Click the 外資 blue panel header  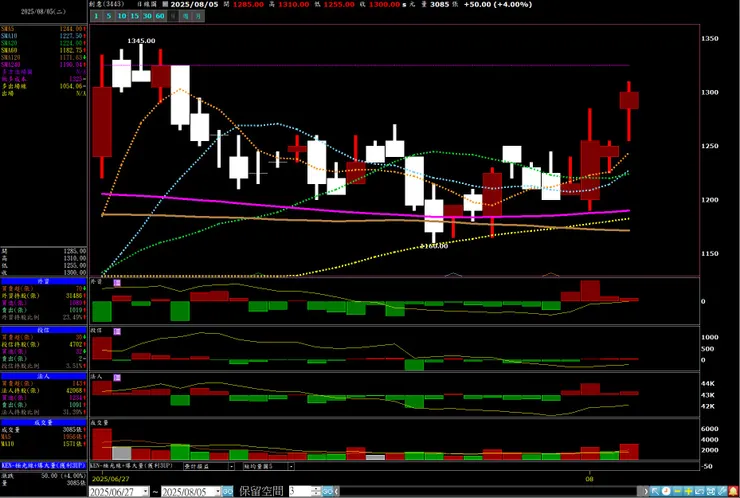[43, 281]
